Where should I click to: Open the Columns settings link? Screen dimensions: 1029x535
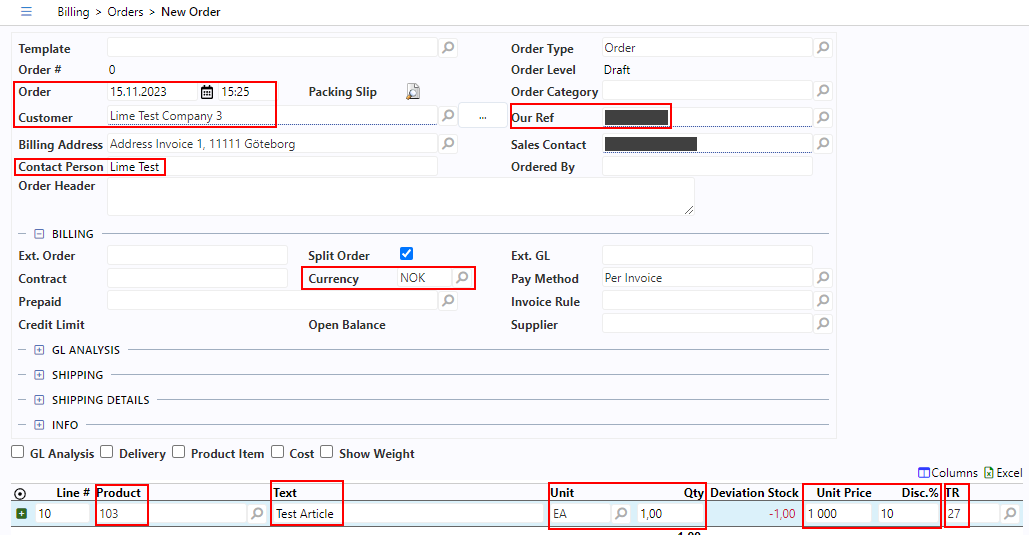point(948,473)
